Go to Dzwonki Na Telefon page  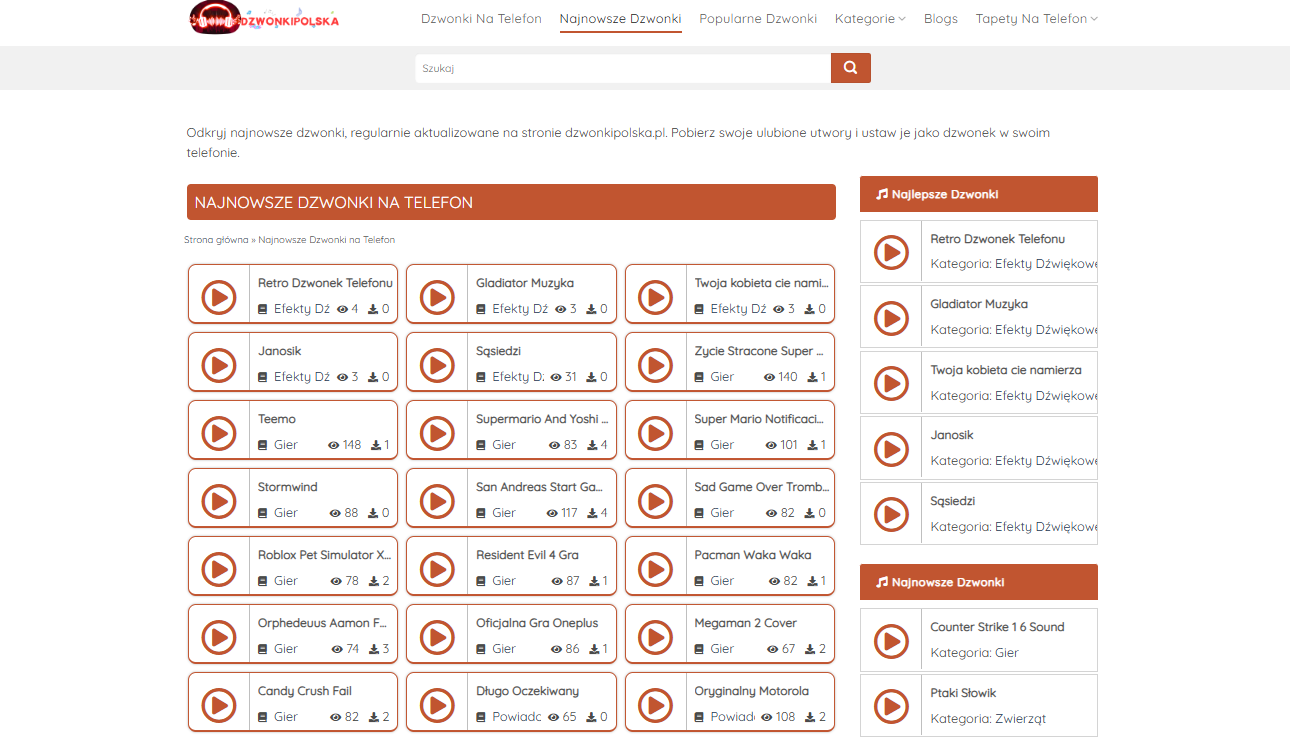[x=481, y=19]
